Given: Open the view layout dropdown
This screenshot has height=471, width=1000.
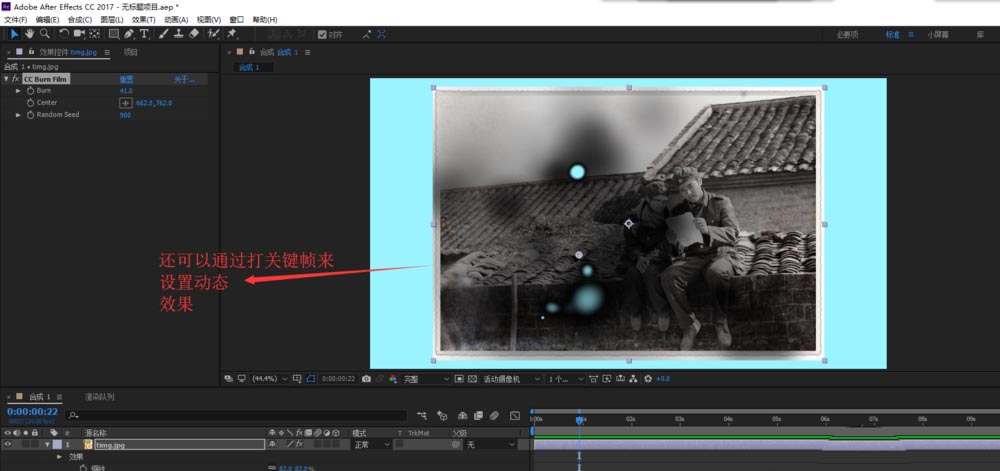Looking at the screenshot, I should click(x=565, y=379).
